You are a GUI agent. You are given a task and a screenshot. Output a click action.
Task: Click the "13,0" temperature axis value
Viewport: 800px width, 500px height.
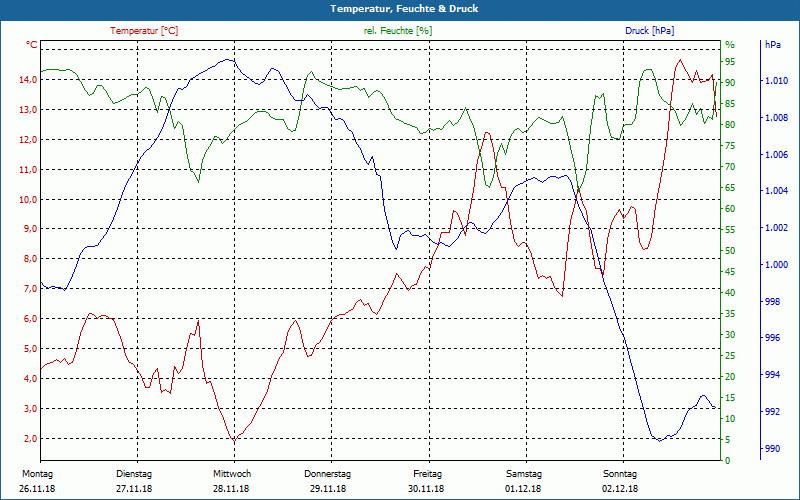(28, 110)
